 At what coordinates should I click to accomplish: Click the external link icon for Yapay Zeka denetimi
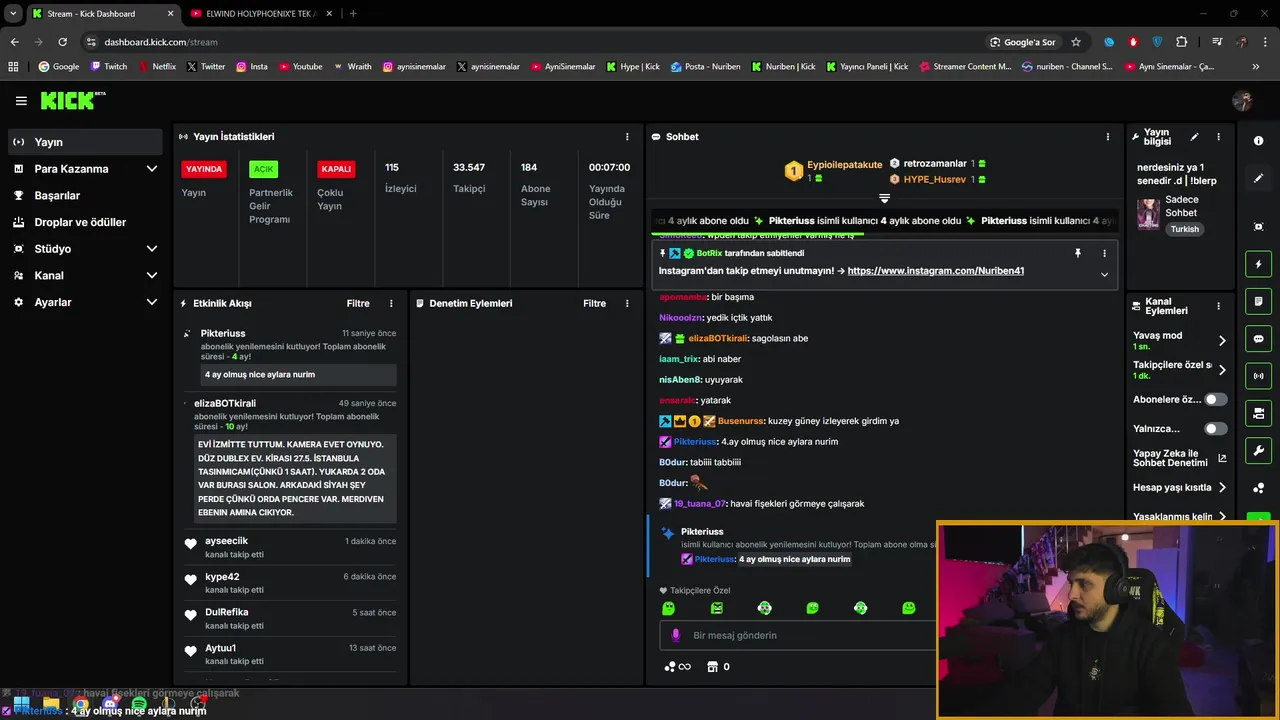(1222, 459)
